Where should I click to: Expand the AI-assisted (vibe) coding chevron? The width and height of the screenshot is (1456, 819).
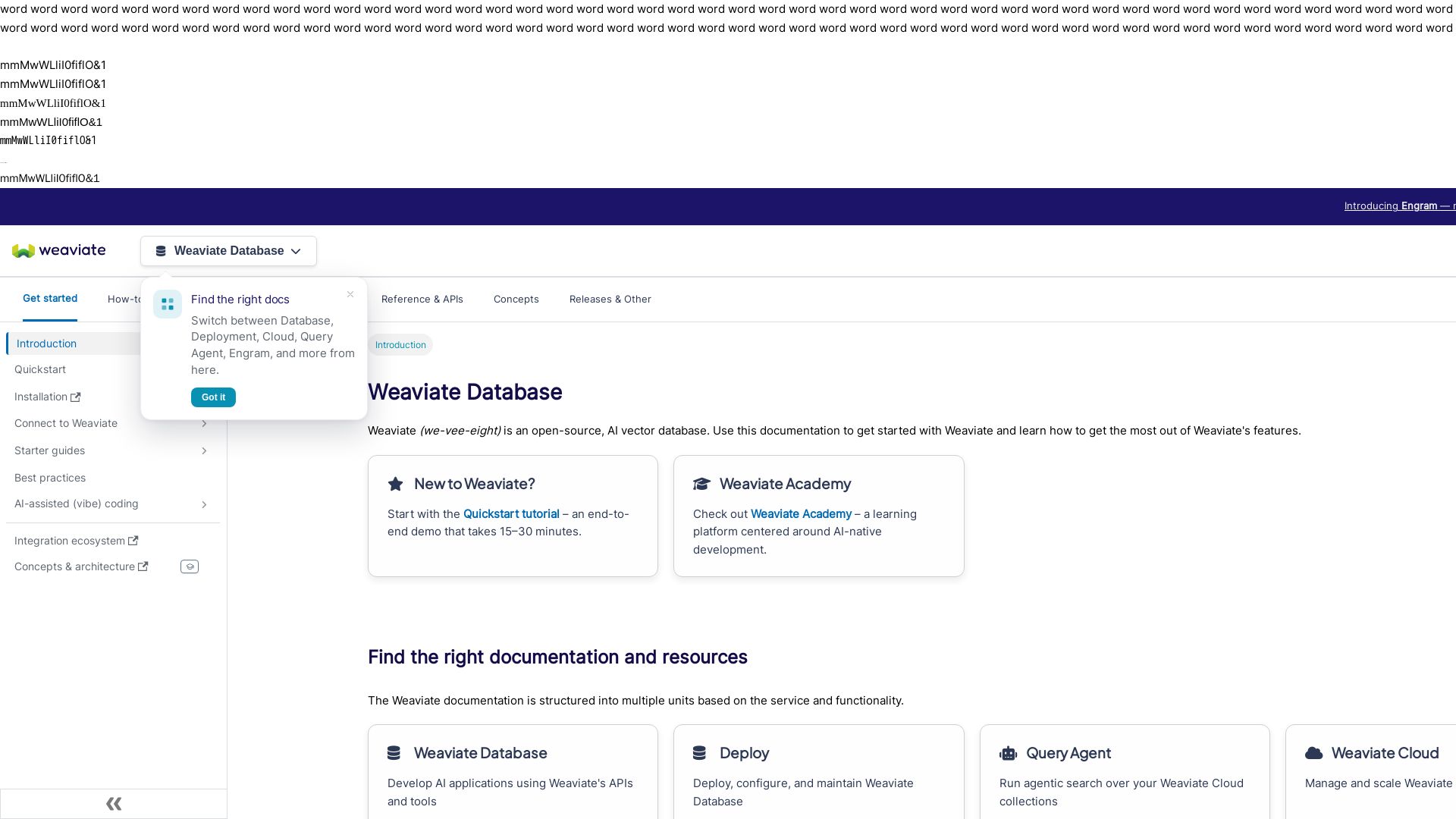coord(204,504)
